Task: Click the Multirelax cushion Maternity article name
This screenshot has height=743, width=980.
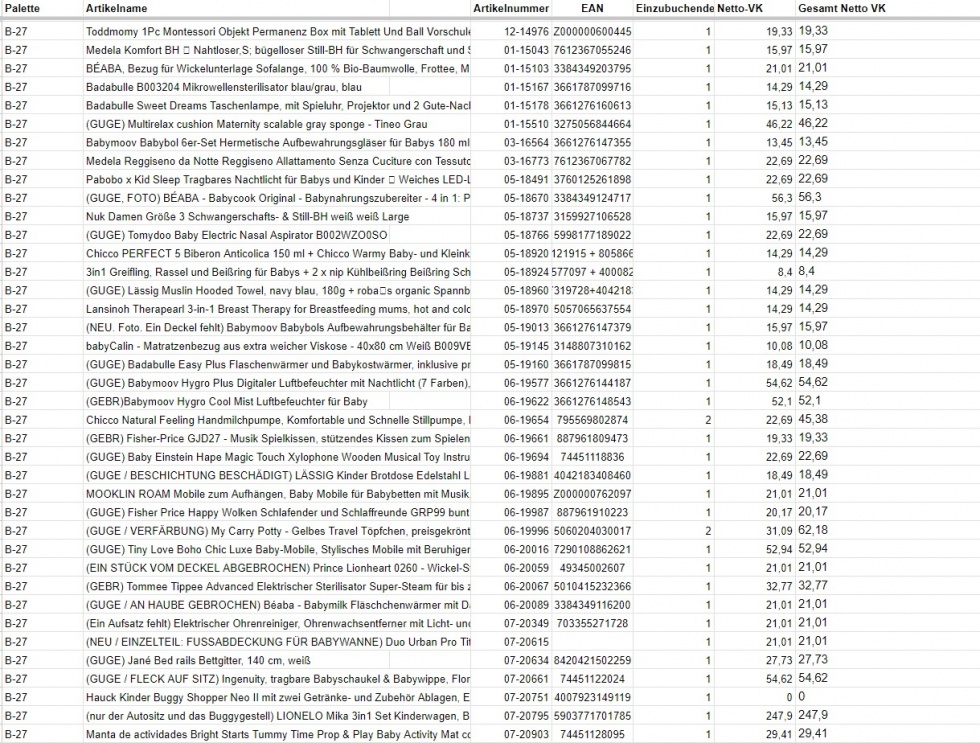Action: 257,124
